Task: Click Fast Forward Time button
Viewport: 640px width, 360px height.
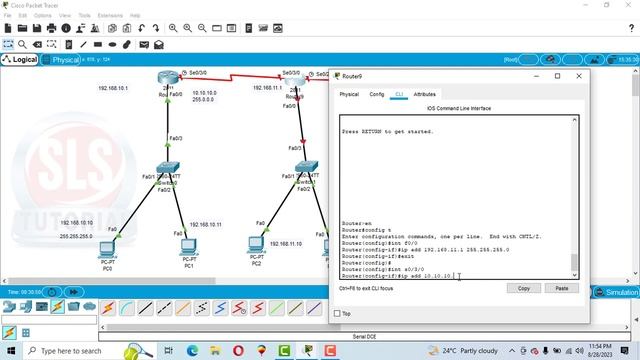Action: [74, 292]
